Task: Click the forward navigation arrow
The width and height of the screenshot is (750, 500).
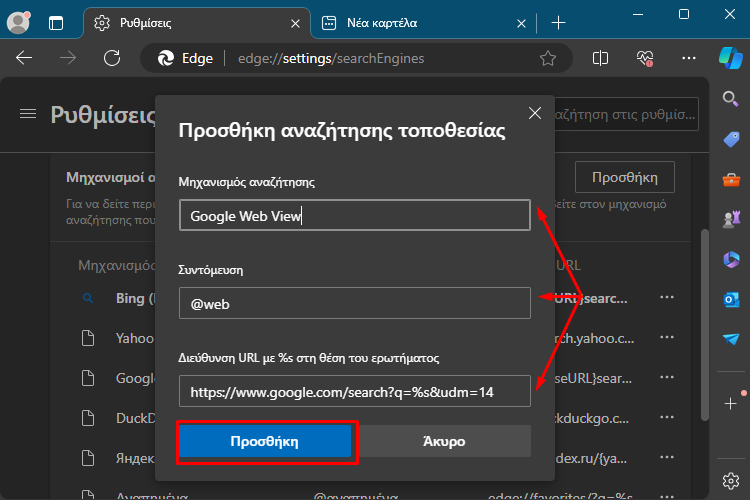Action: [x=68, y=58]
